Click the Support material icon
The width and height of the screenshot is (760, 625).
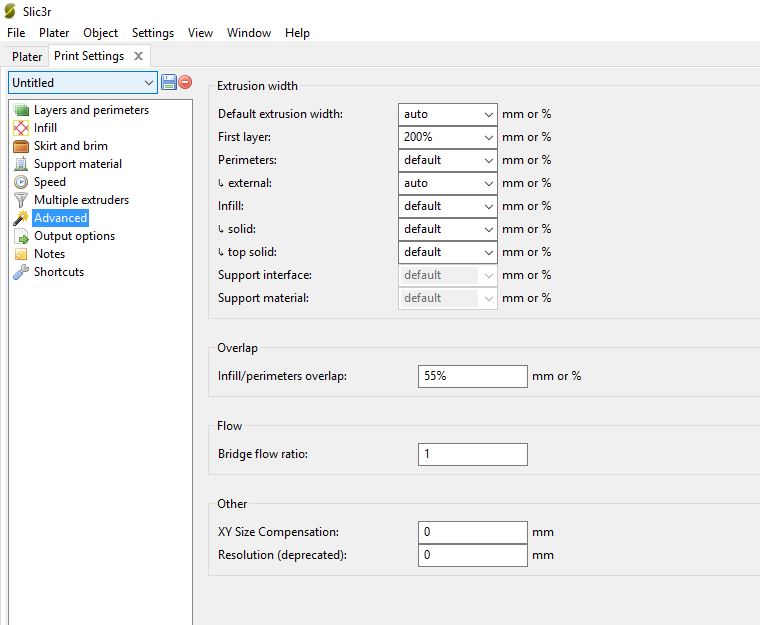click(x=21, y=164)
